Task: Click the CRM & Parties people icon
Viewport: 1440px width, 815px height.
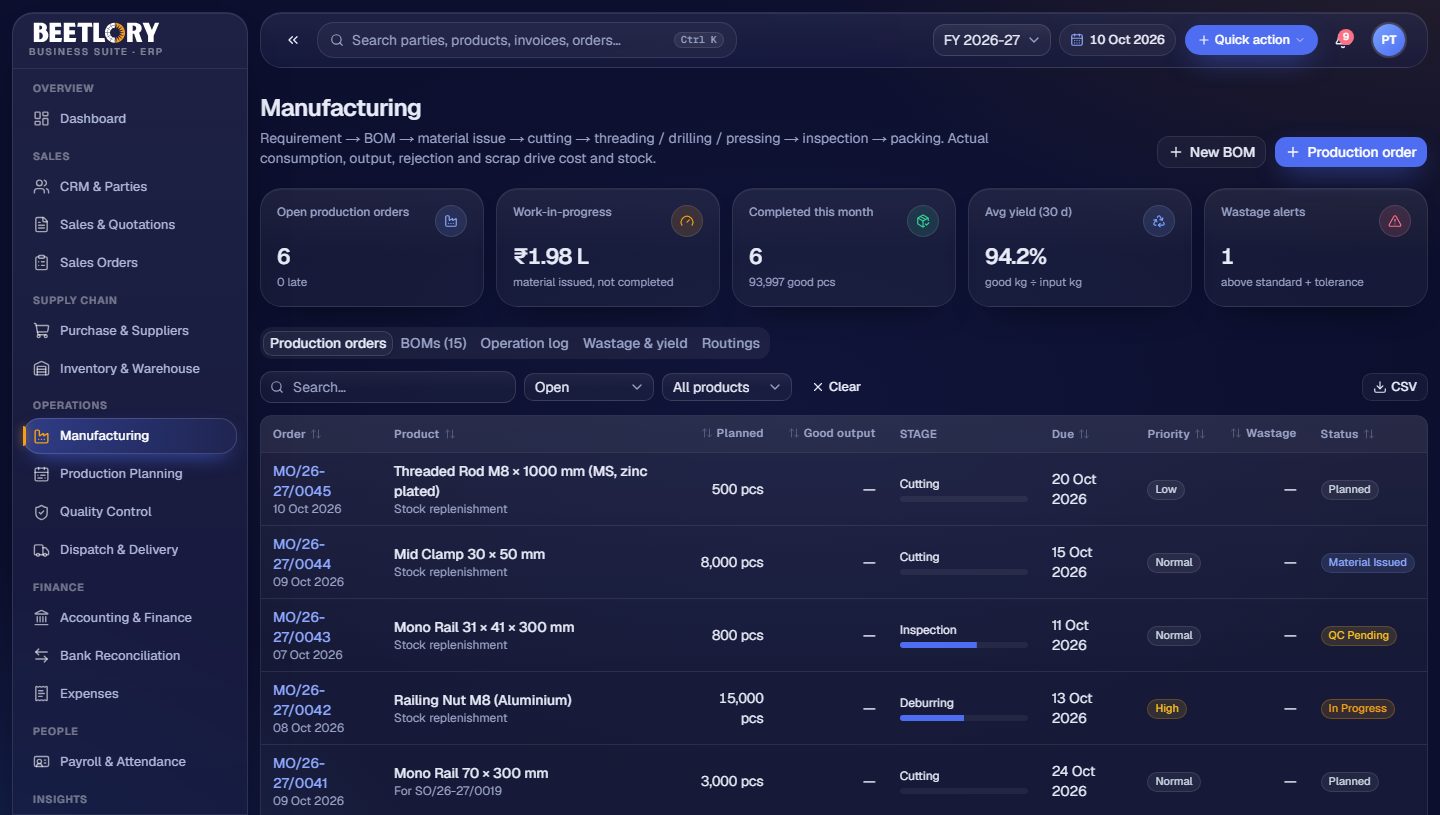Action: (41, 187)
